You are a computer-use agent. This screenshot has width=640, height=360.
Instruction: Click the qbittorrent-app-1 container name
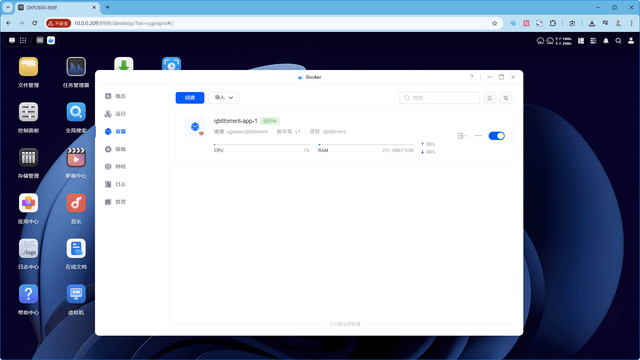236,121
